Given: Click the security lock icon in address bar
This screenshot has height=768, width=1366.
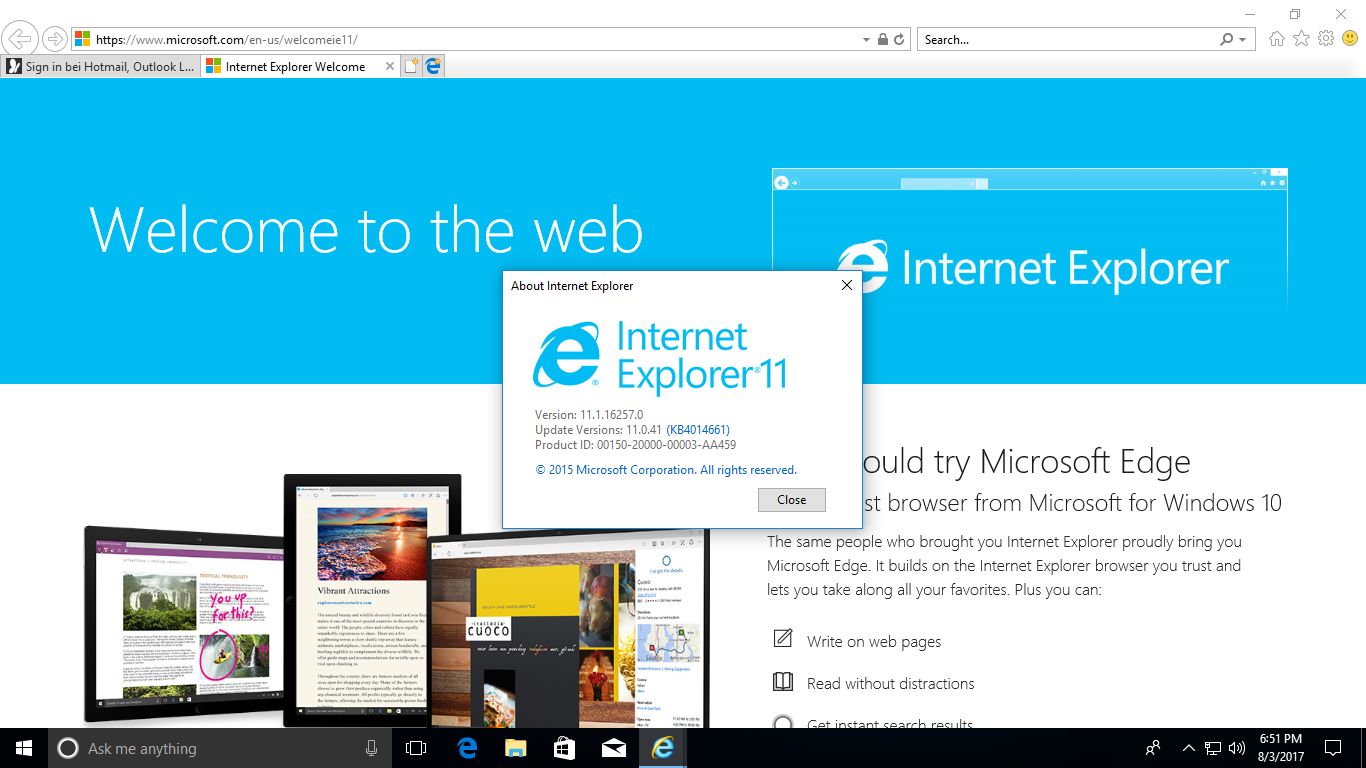Looking at the screenshot, I should coord(883,40).
